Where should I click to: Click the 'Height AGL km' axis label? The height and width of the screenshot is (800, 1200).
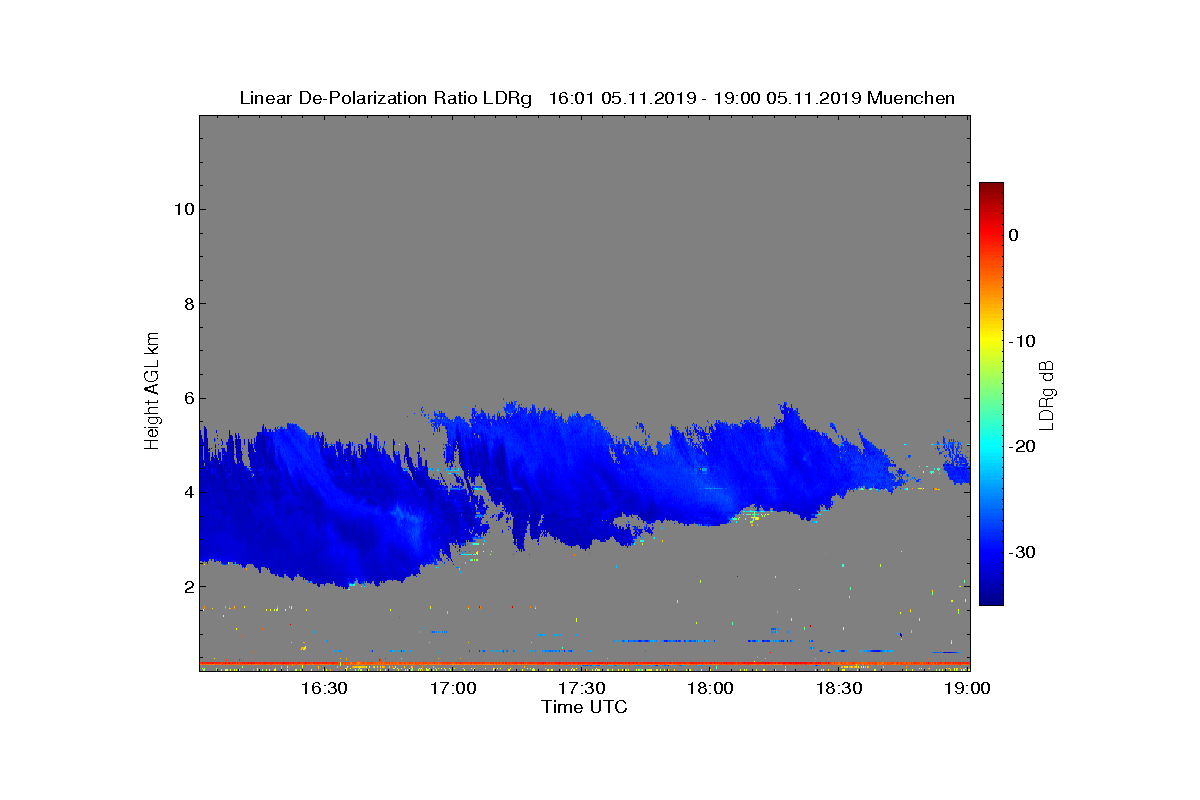click(x=152, y=392)
